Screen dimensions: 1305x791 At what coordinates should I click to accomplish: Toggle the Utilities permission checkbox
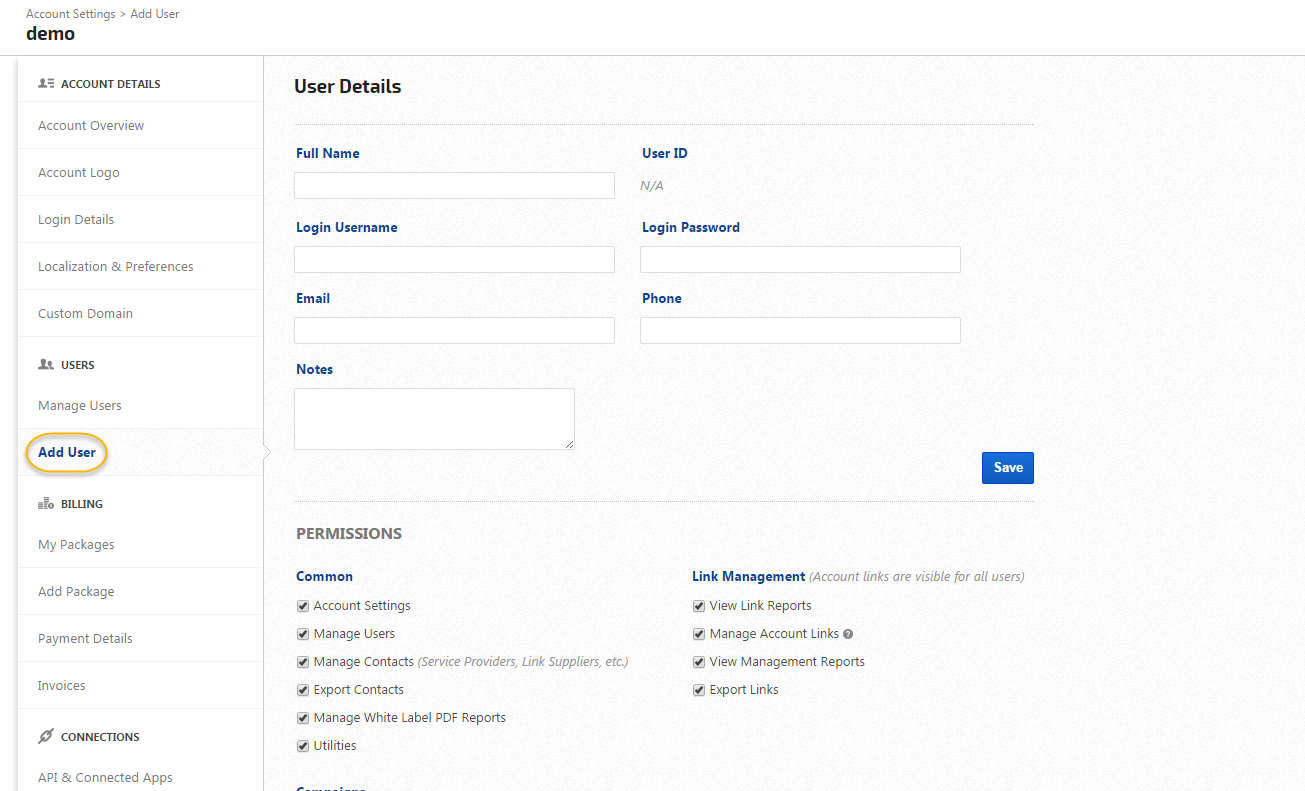tap(303, 746)
